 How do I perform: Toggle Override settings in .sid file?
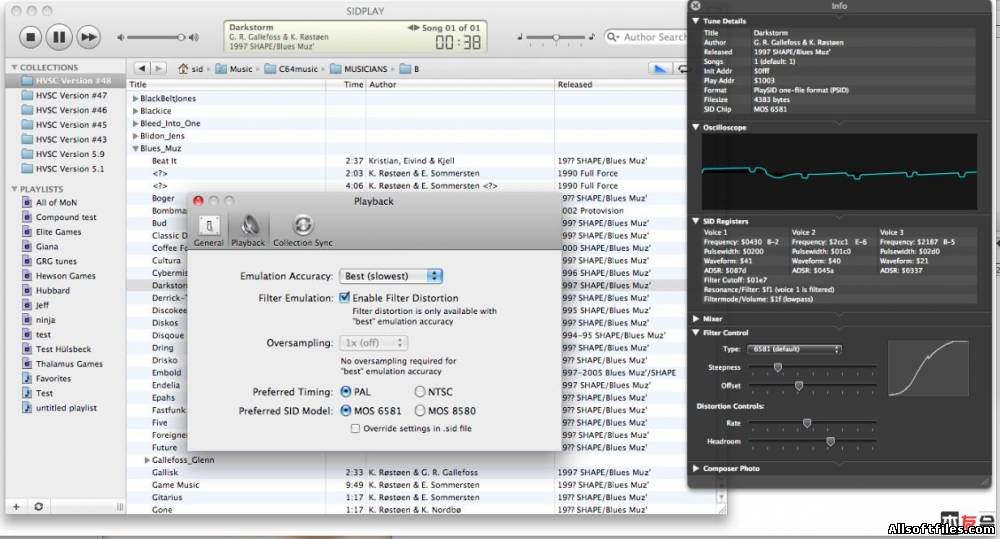(x=355, y=429)
